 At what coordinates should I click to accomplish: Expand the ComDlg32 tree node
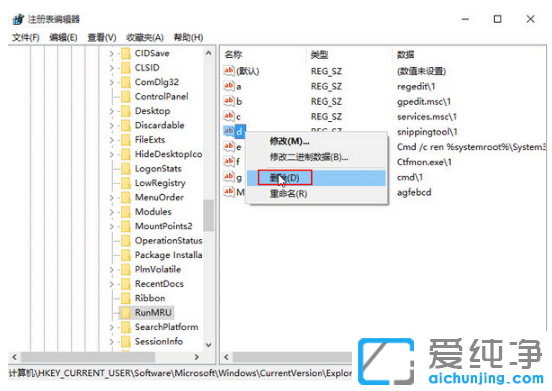point(112,82)
